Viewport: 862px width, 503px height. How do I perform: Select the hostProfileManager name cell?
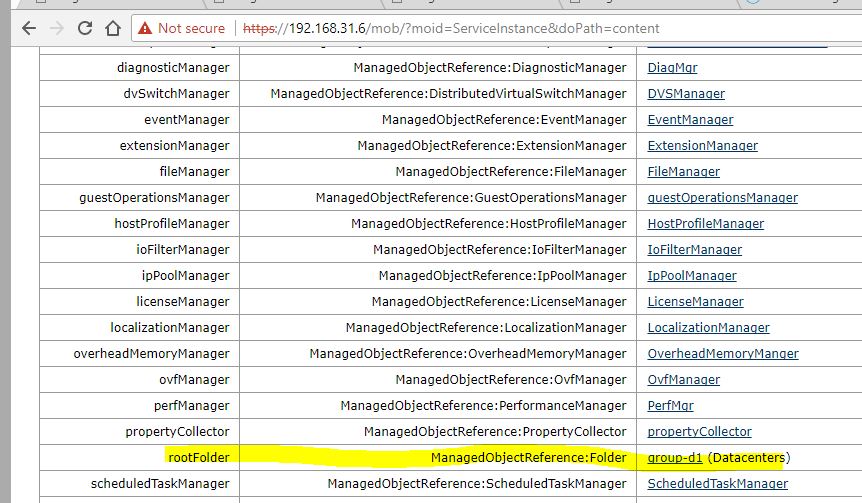140,224
